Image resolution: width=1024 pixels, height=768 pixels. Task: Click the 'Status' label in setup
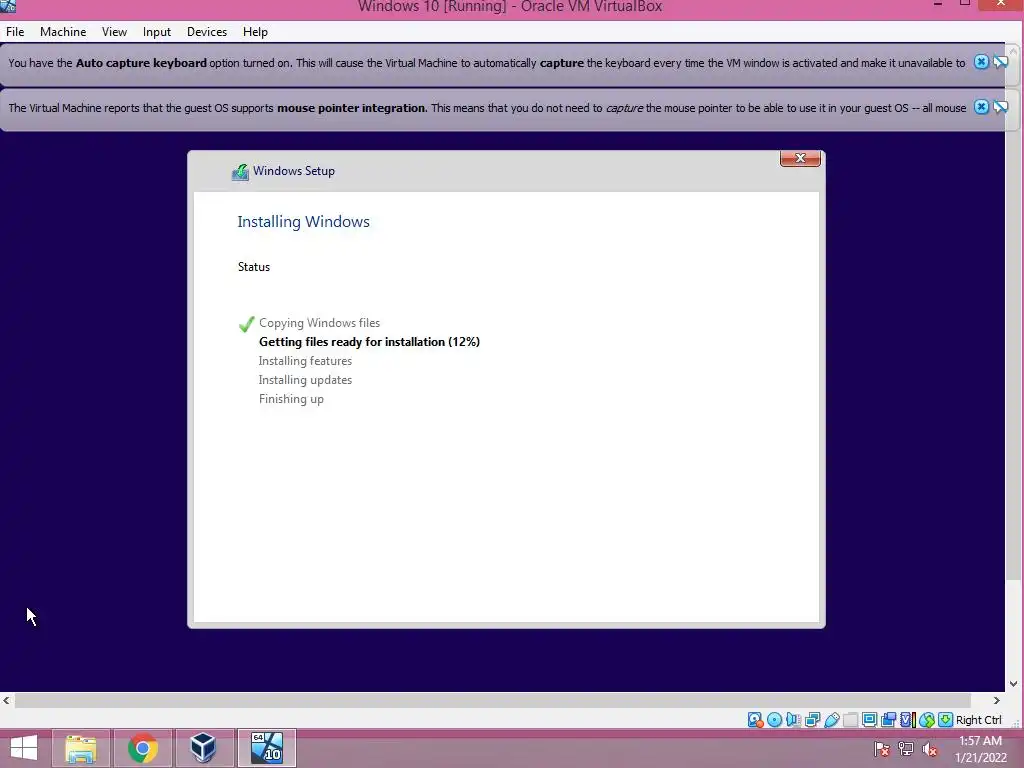253,266
